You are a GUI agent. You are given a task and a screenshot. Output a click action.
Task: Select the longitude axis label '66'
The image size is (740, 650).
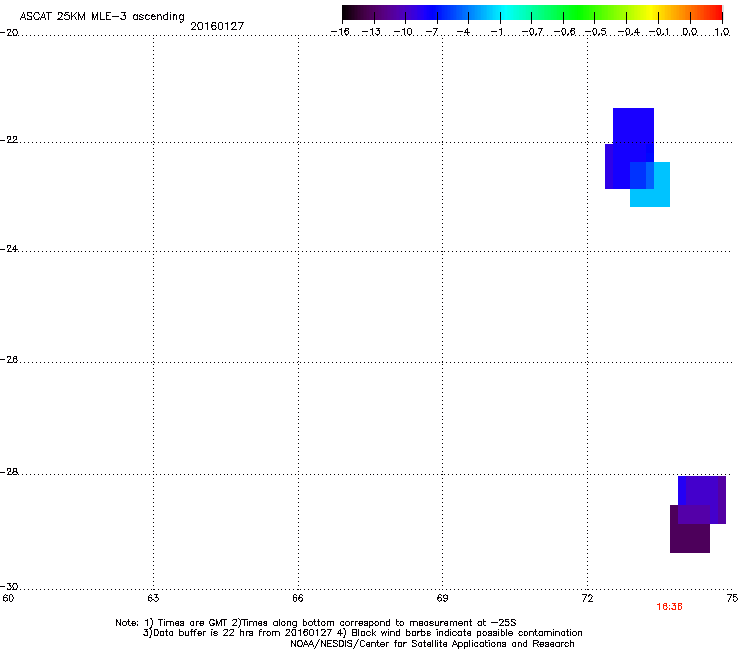(298, 598)
